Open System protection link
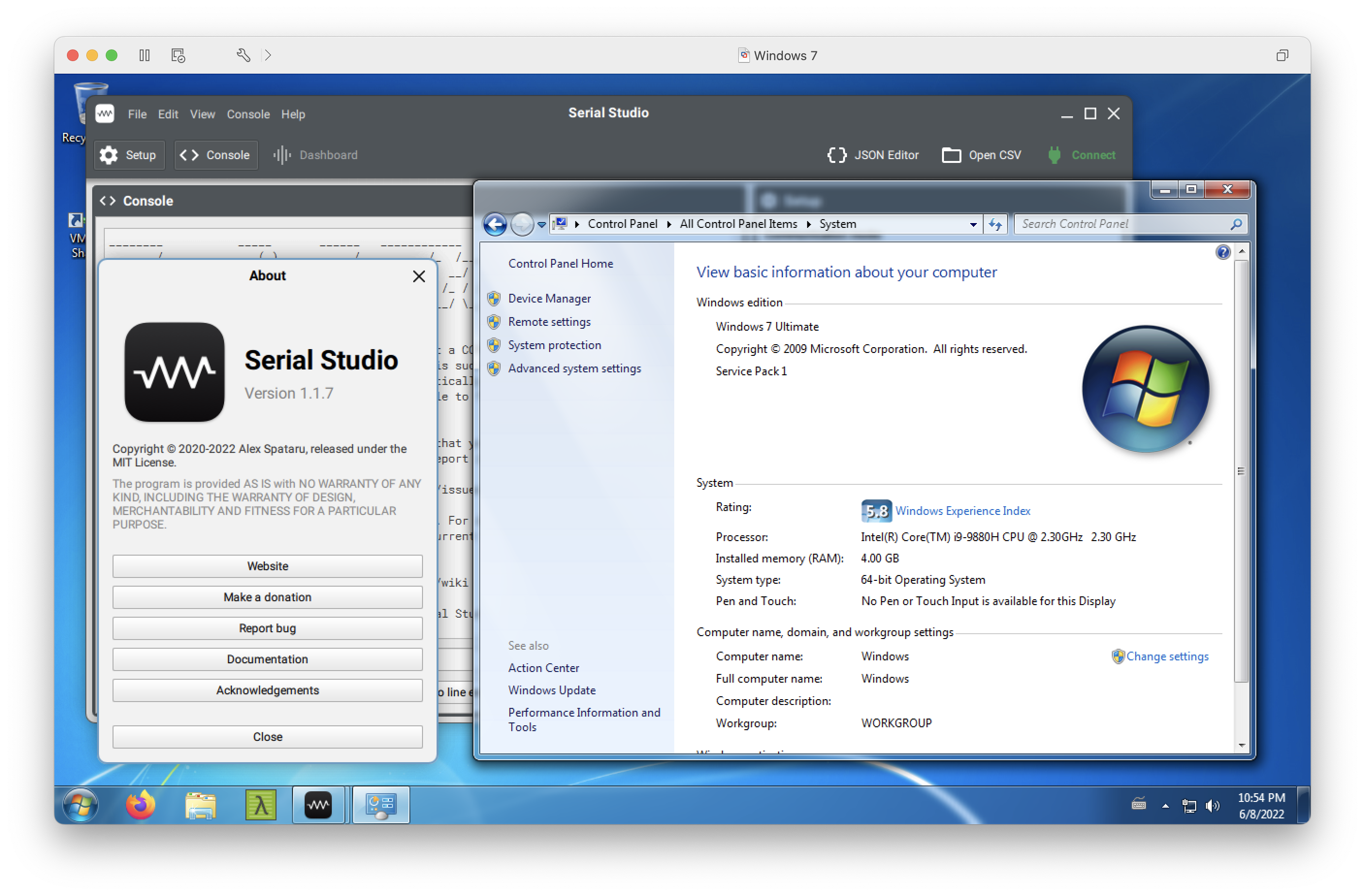This screenshot has width=1365, height=896. 554,345
